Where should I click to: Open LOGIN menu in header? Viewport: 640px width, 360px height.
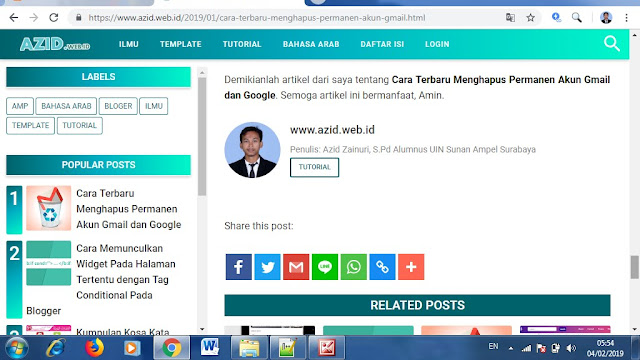(437, 44)
